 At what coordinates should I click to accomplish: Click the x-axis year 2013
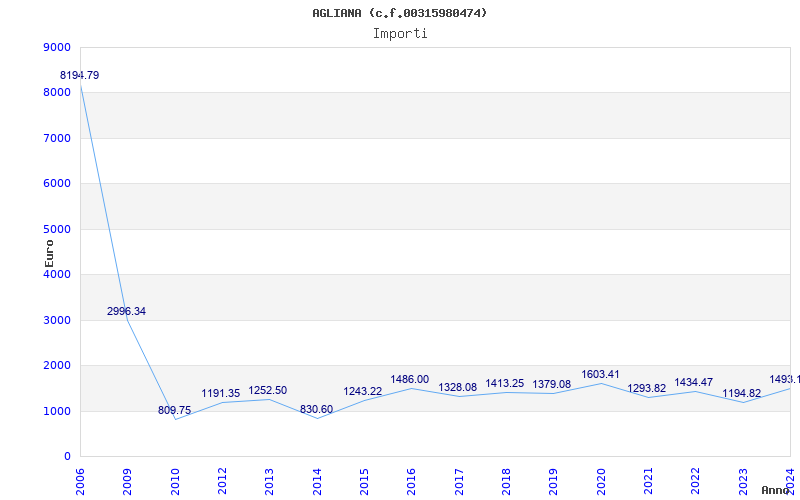coord(269,481)
